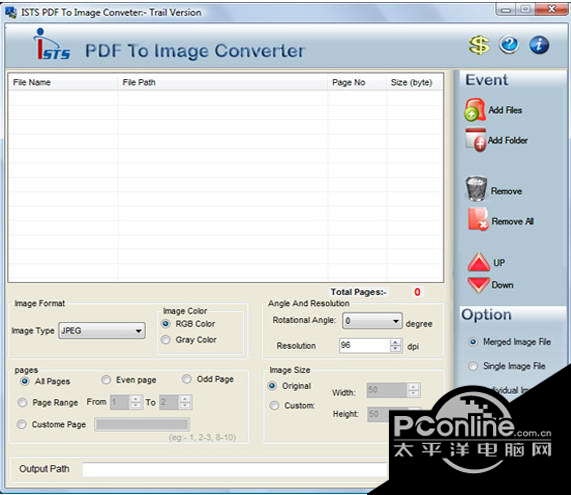
Task: Click inside the Output Path field
Action: (x=235, y=470)
